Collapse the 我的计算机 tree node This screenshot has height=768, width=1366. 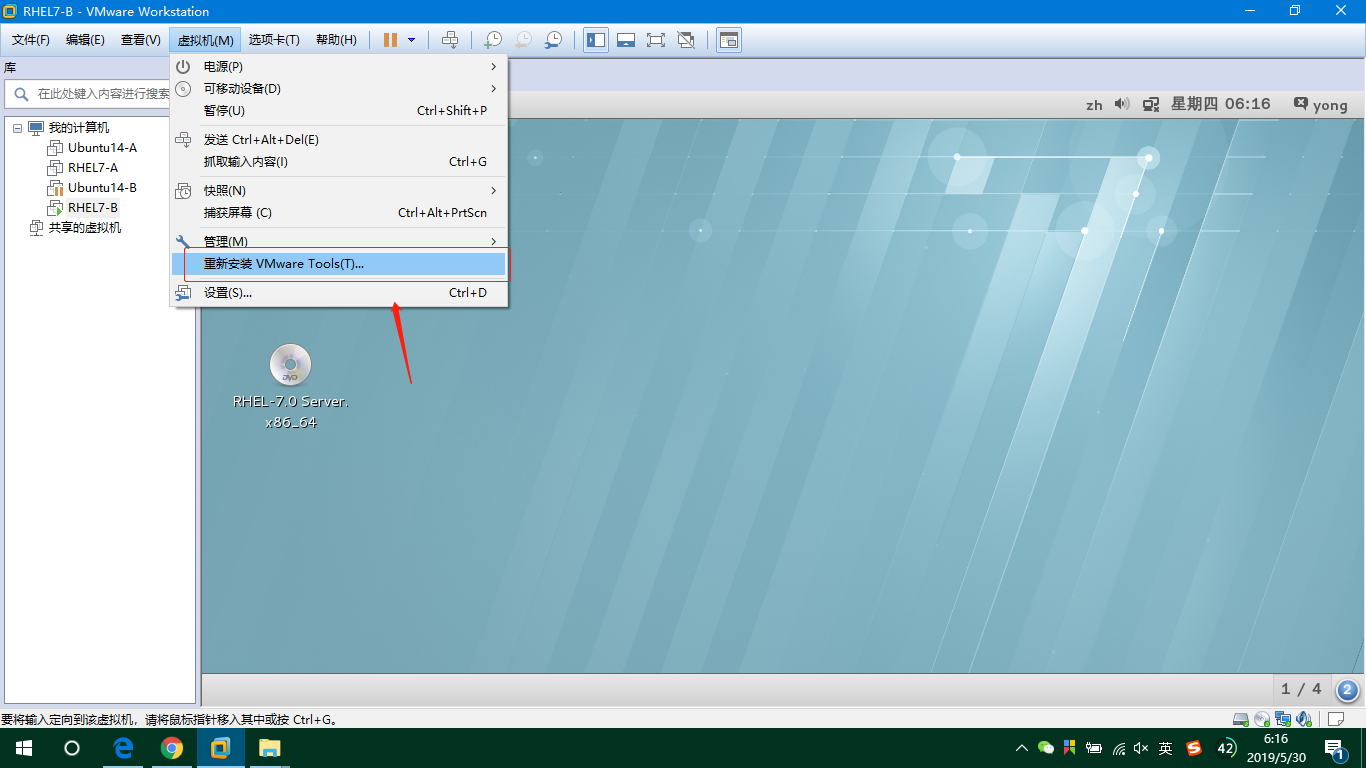pos(16,127)
